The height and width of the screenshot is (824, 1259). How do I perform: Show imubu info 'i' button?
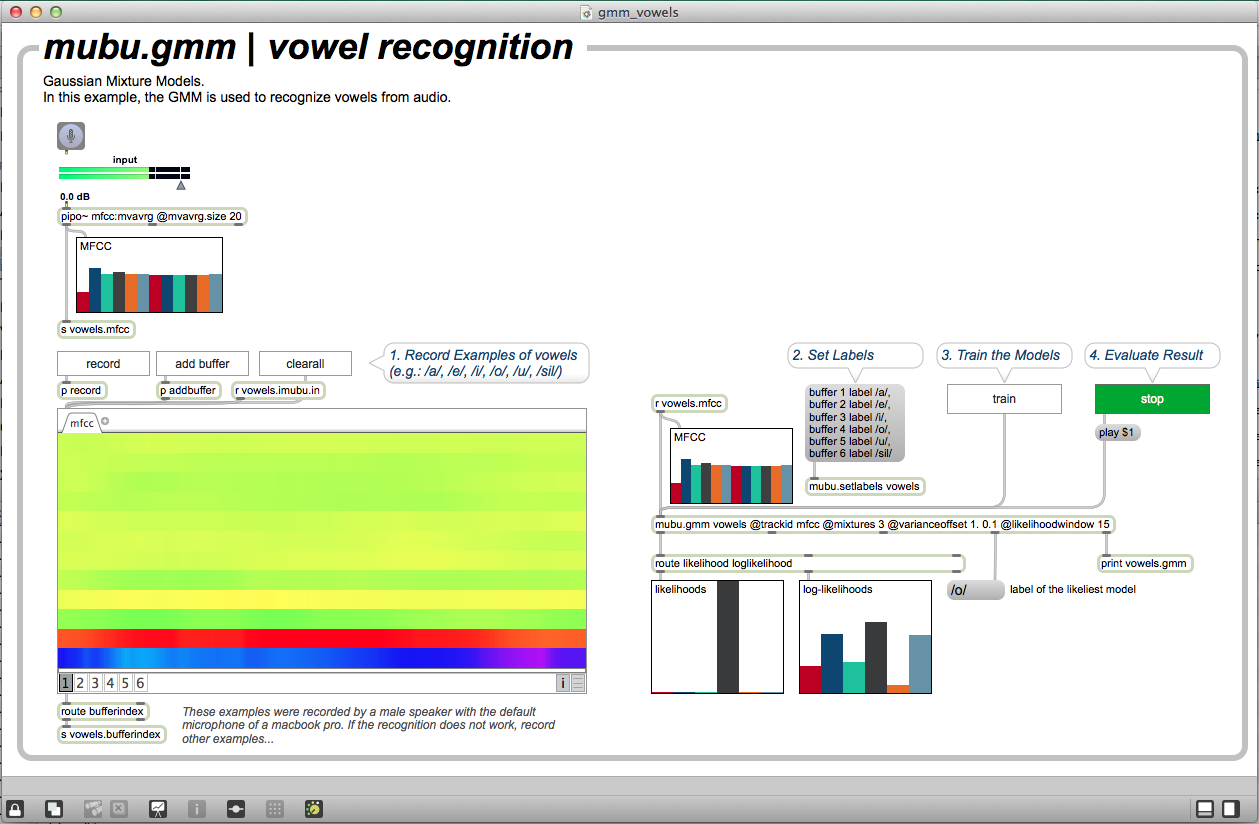point(563,683)
